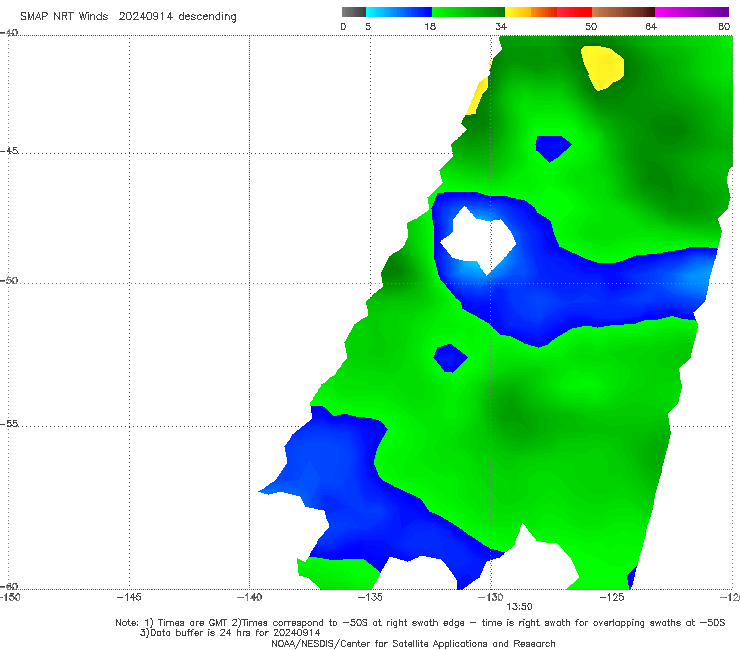Click the longitude axis label '-140'
The width and height of the screenshot is (740, 650).
click(x=250, y=597)
